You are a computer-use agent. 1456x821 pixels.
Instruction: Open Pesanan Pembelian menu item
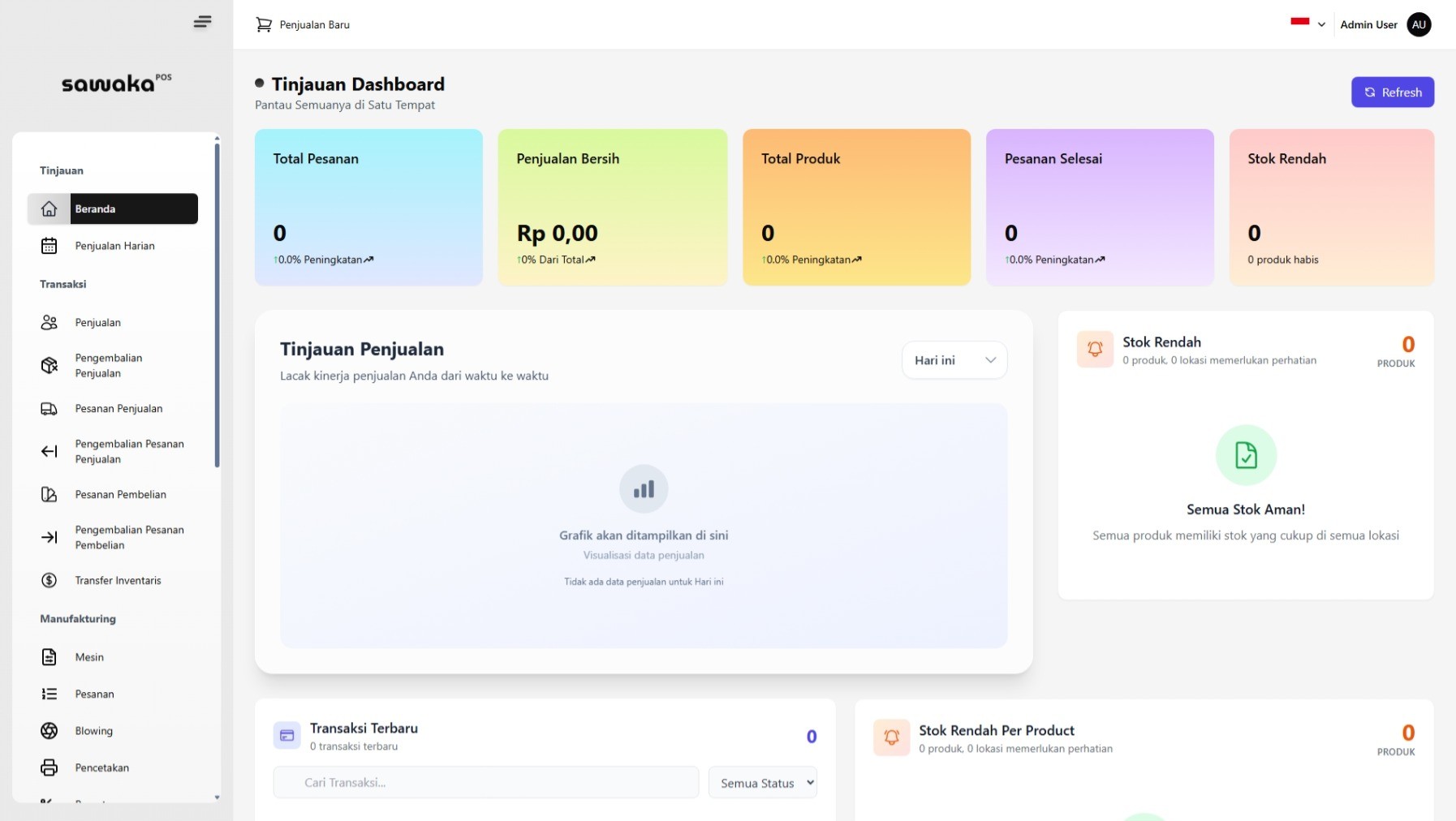tap(120, 495)
